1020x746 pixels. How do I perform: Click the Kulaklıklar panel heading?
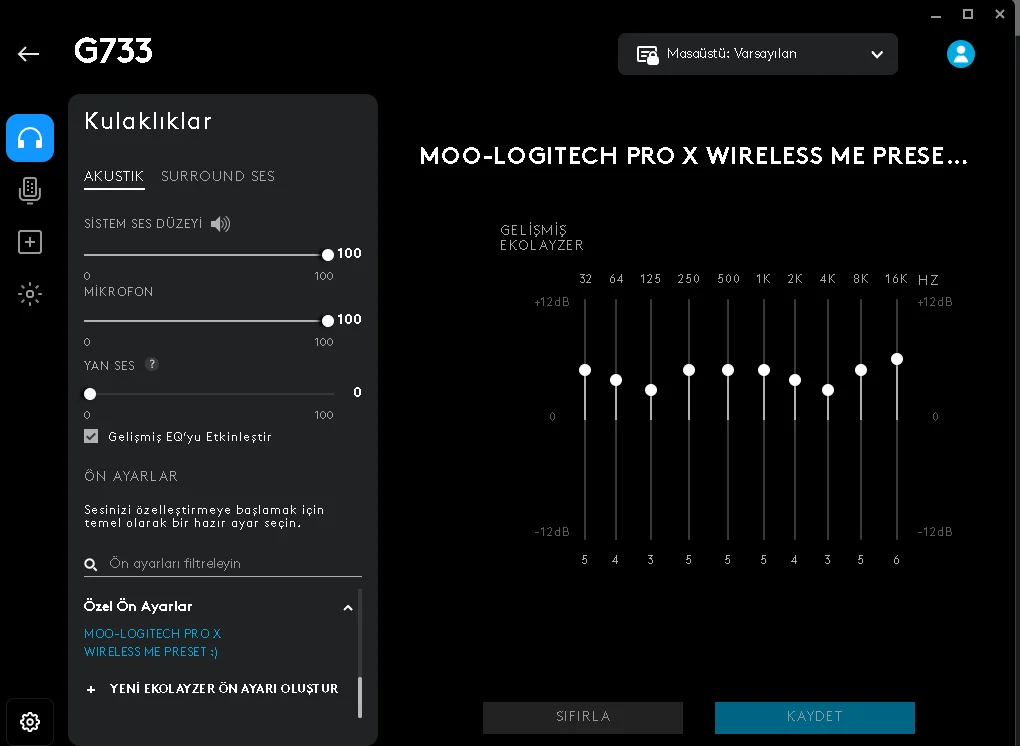[148, 121]
